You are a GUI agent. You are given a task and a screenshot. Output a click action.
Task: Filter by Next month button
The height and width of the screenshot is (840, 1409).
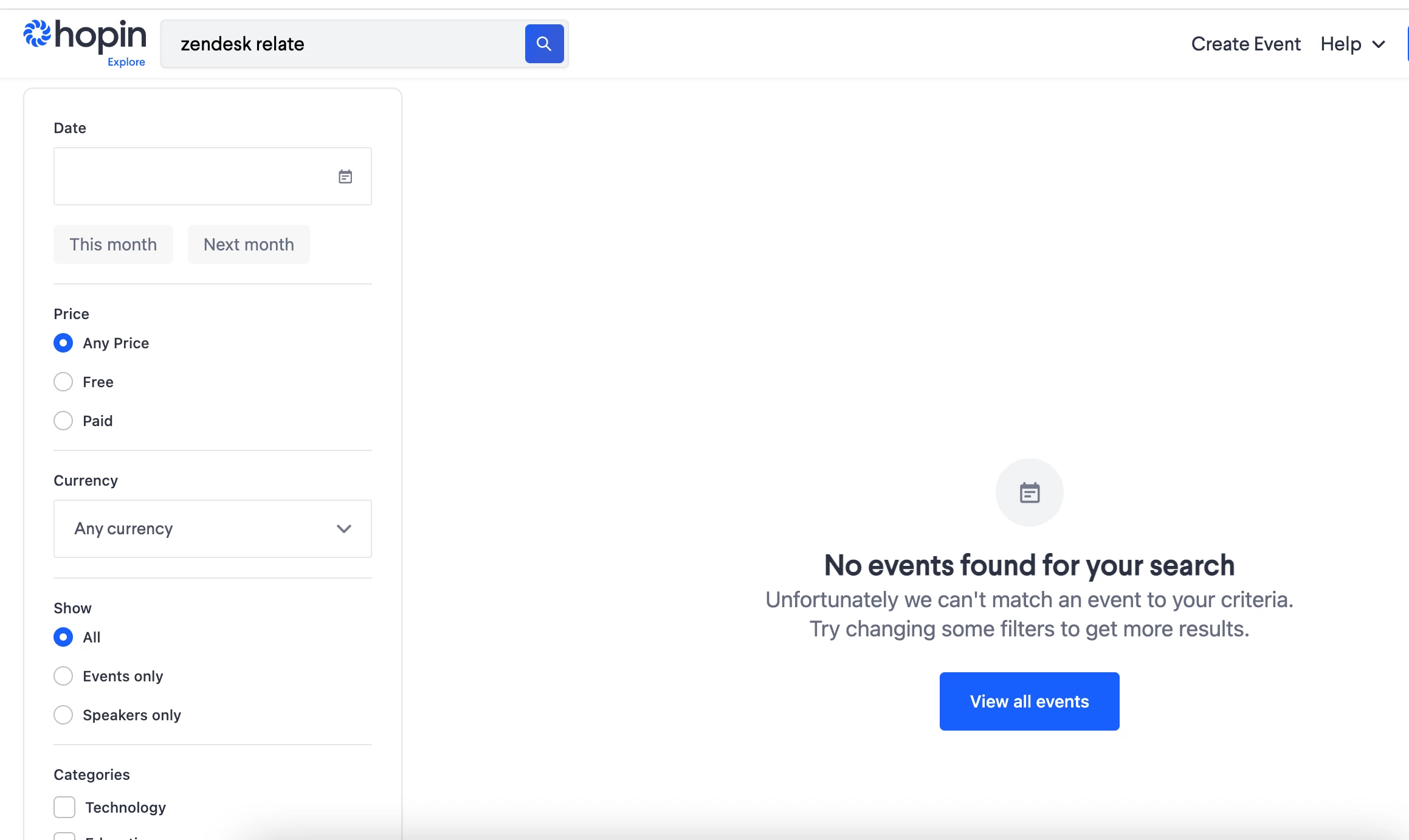[249, 244]
